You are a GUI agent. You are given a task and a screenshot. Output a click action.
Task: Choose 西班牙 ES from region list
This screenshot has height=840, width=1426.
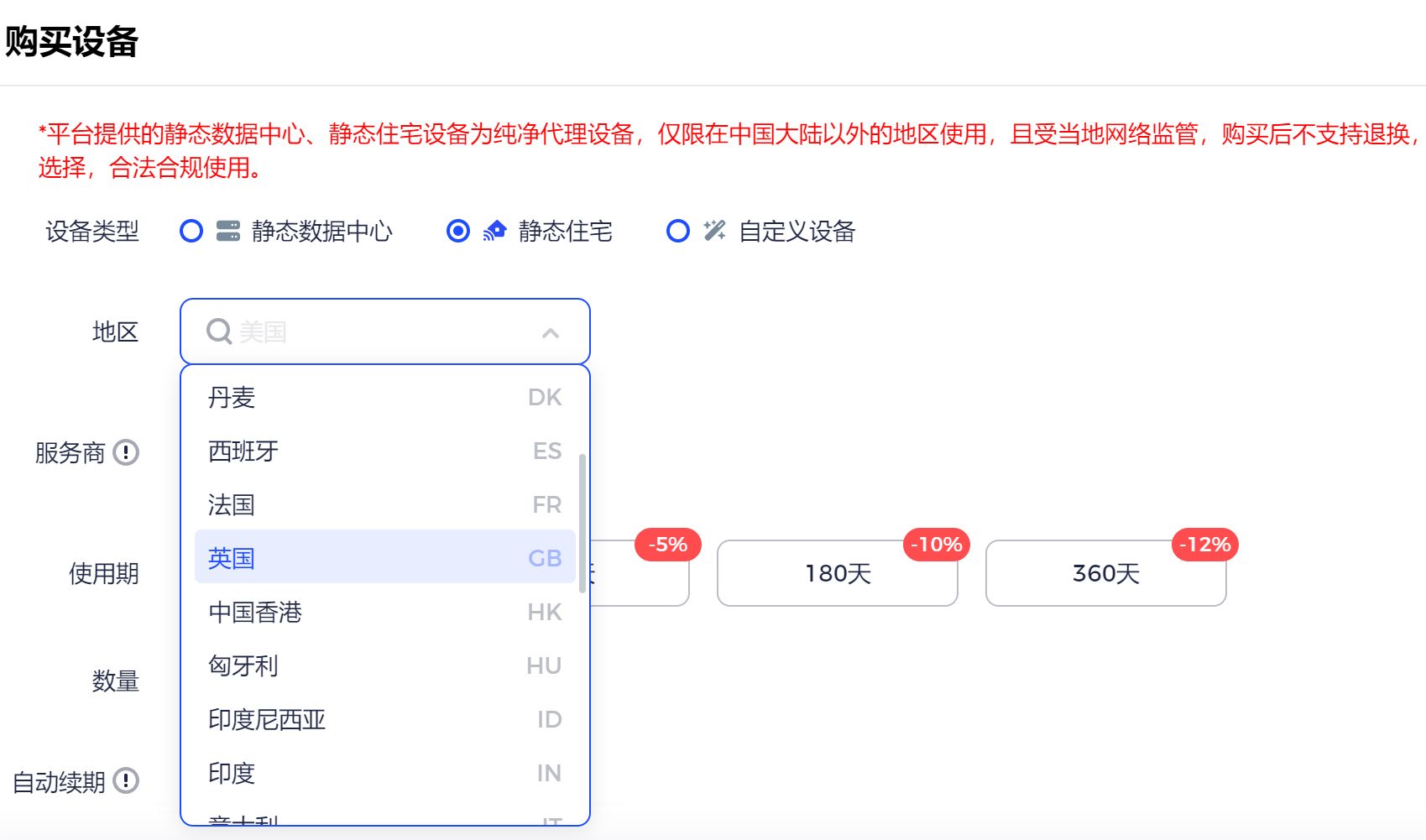tap(385, 451)
